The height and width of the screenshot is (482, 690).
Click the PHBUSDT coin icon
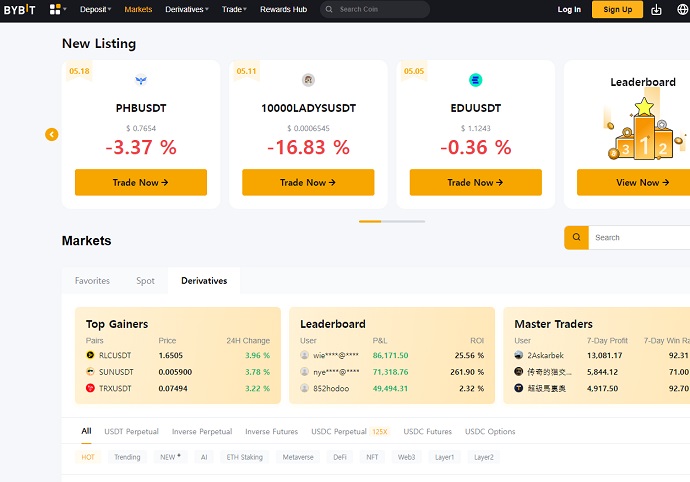pyautogui.click(x=141, y=80)
